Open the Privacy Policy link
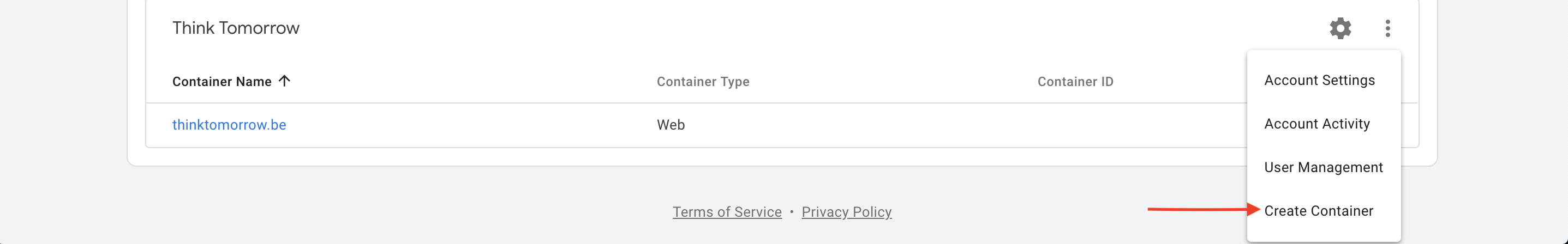The height and width of the screenshot is (244, 1568). coord(846,212)
